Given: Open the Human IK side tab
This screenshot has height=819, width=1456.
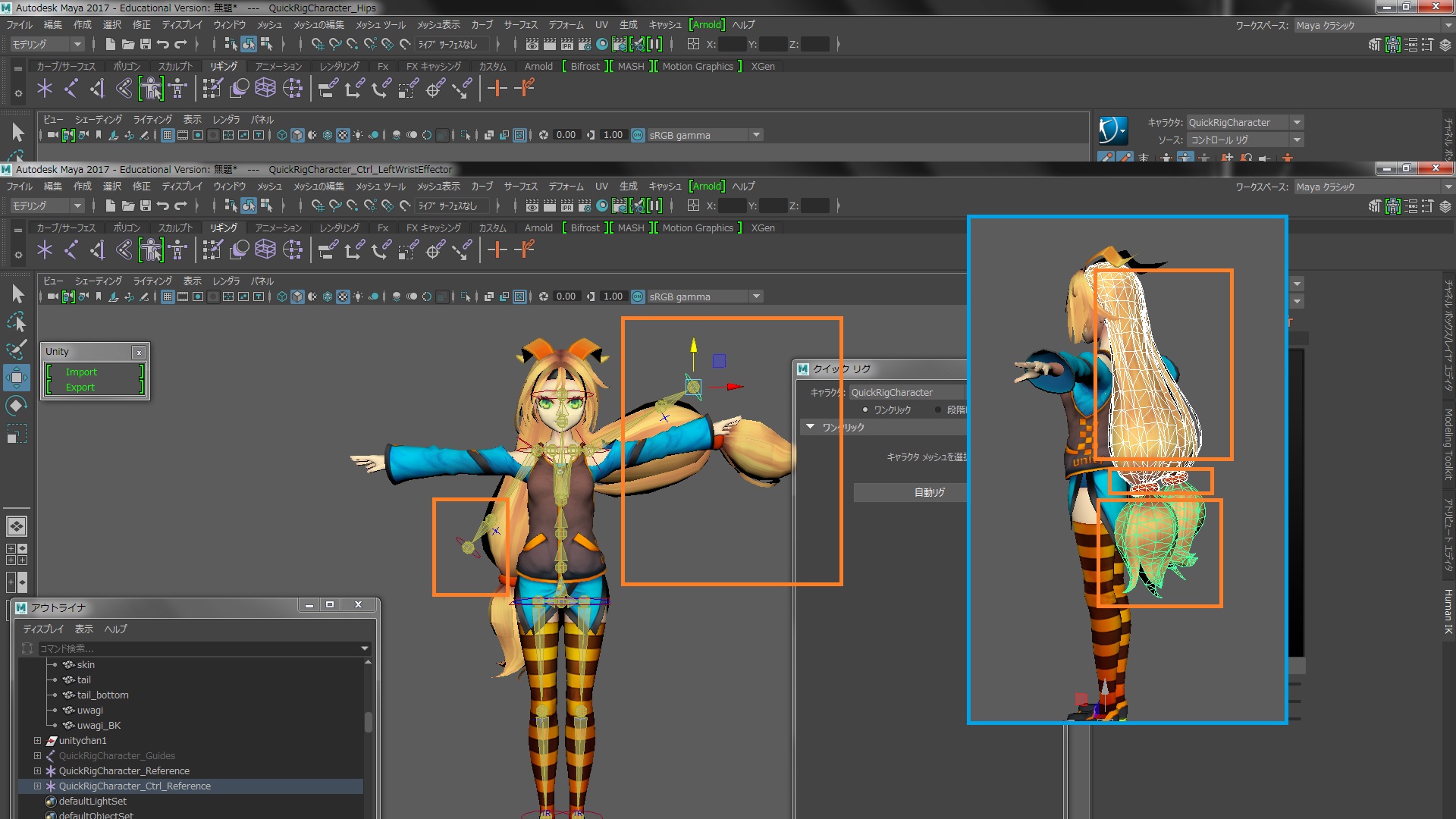Looking at the screenshot, I should point(1448,611).
